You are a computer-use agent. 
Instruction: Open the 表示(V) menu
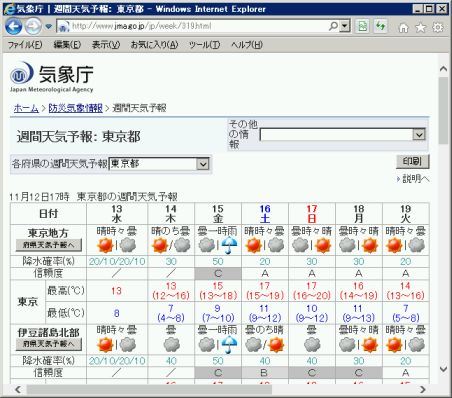click(x=106, y=45)
